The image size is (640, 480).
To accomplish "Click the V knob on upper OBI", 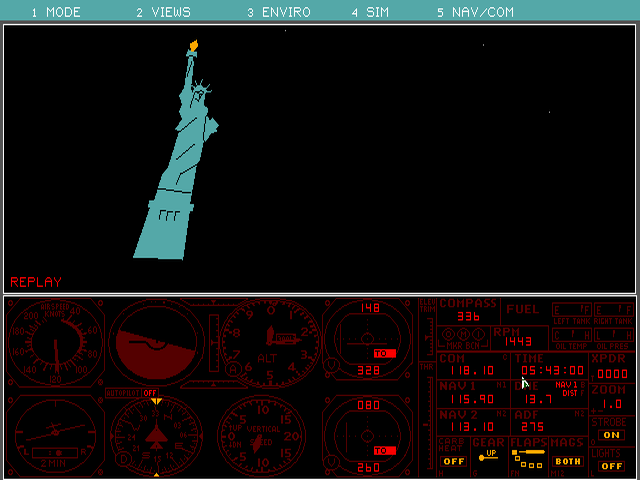I will click(x=331, y=364).
